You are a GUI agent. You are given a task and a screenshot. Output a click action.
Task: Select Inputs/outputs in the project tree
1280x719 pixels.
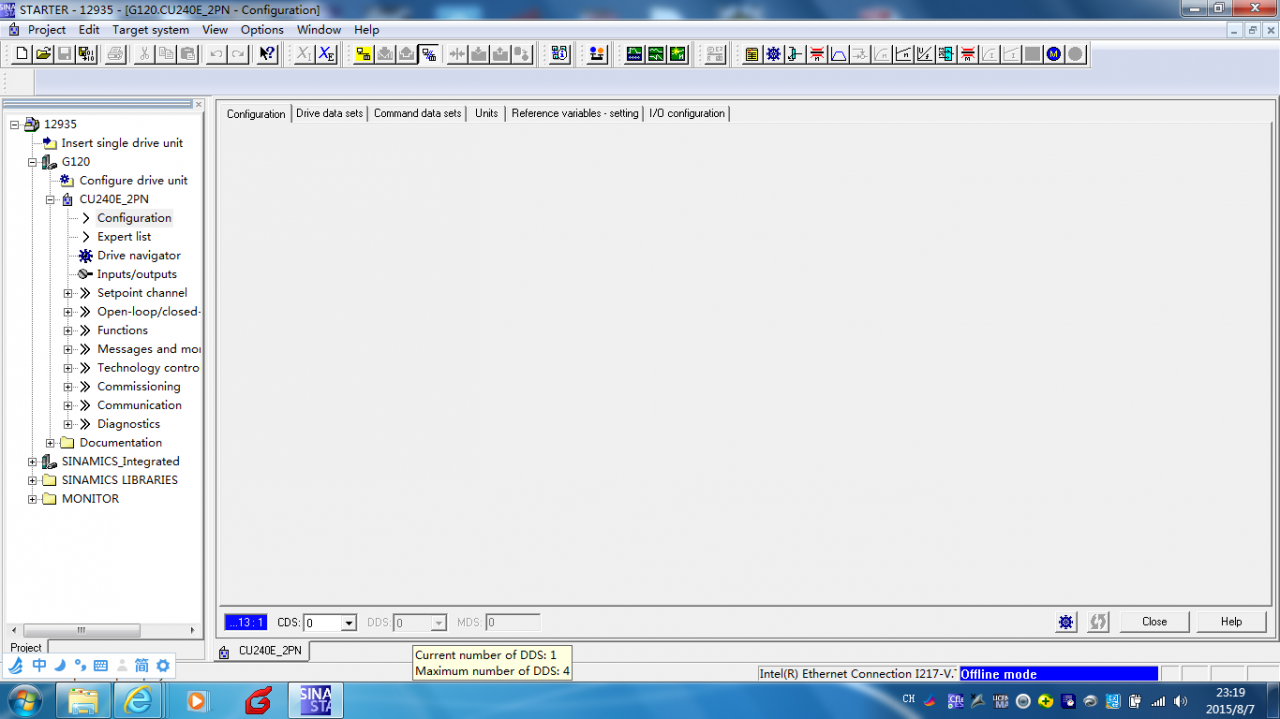[x=136, y=274]
